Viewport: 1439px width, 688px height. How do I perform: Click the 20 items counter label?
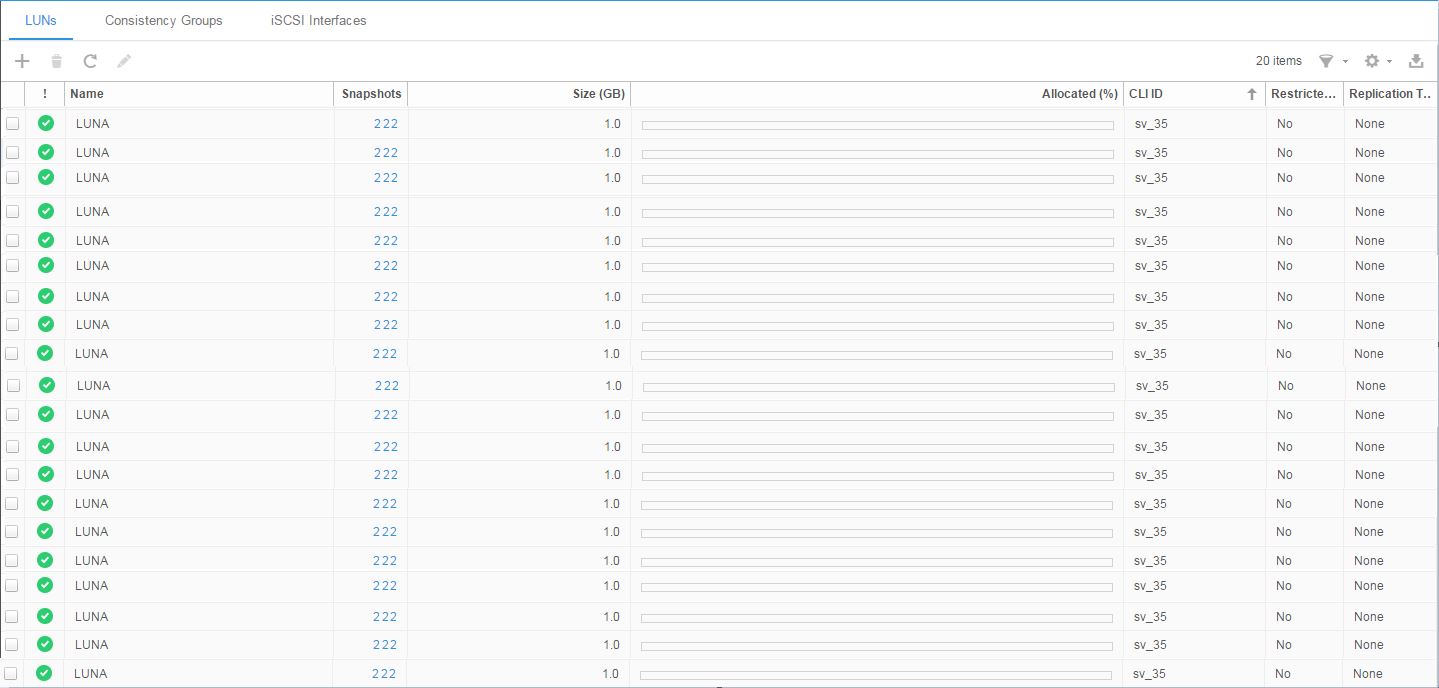pyautogui.click(x=1278, y=60)
